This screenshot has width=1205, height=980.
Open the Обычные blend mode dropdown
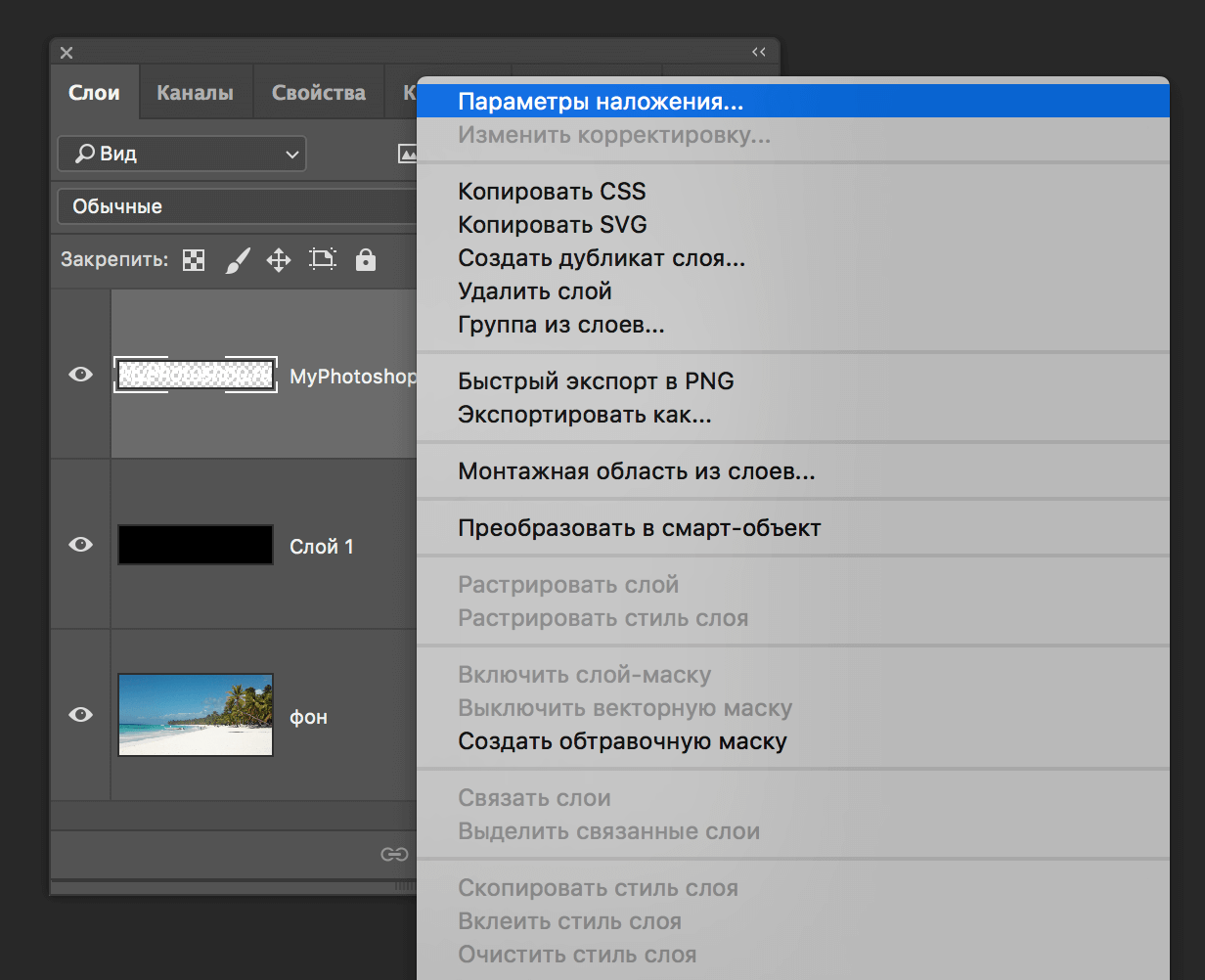point(237,206)
